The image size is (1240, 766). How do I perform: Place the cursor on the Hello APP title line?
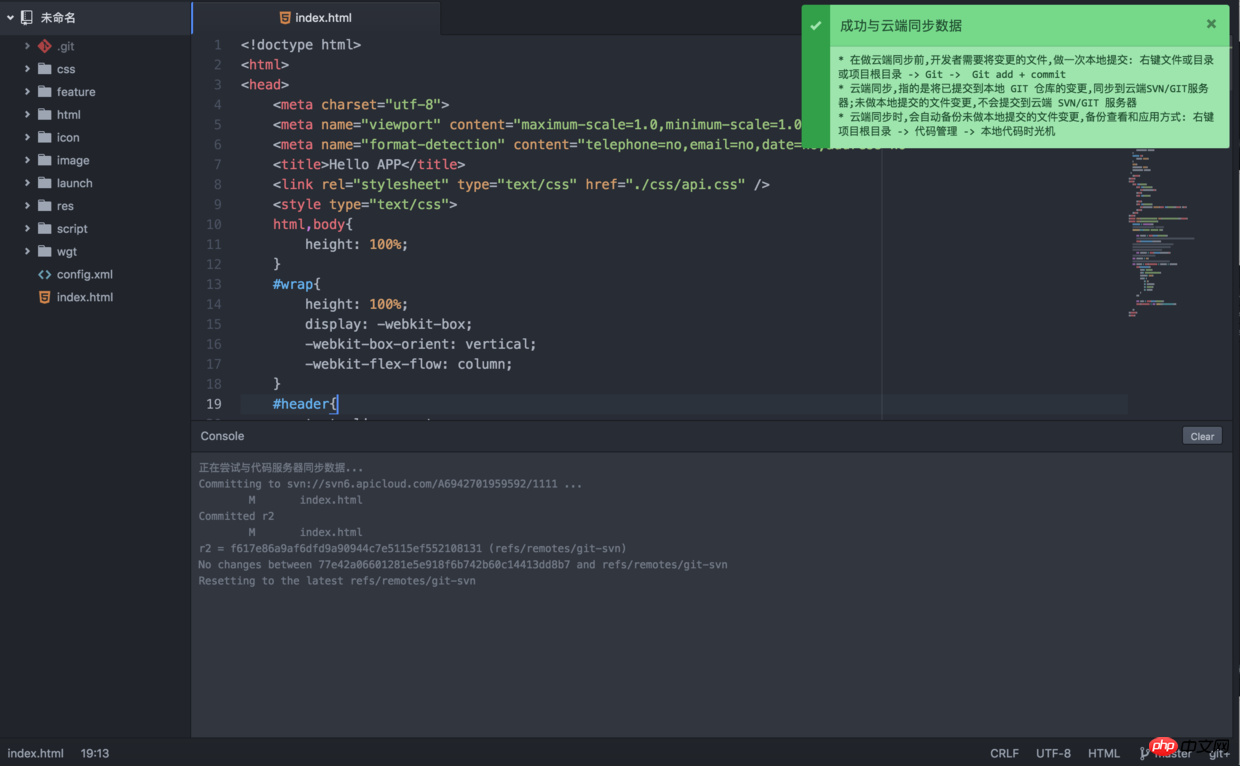click(369, 164)
